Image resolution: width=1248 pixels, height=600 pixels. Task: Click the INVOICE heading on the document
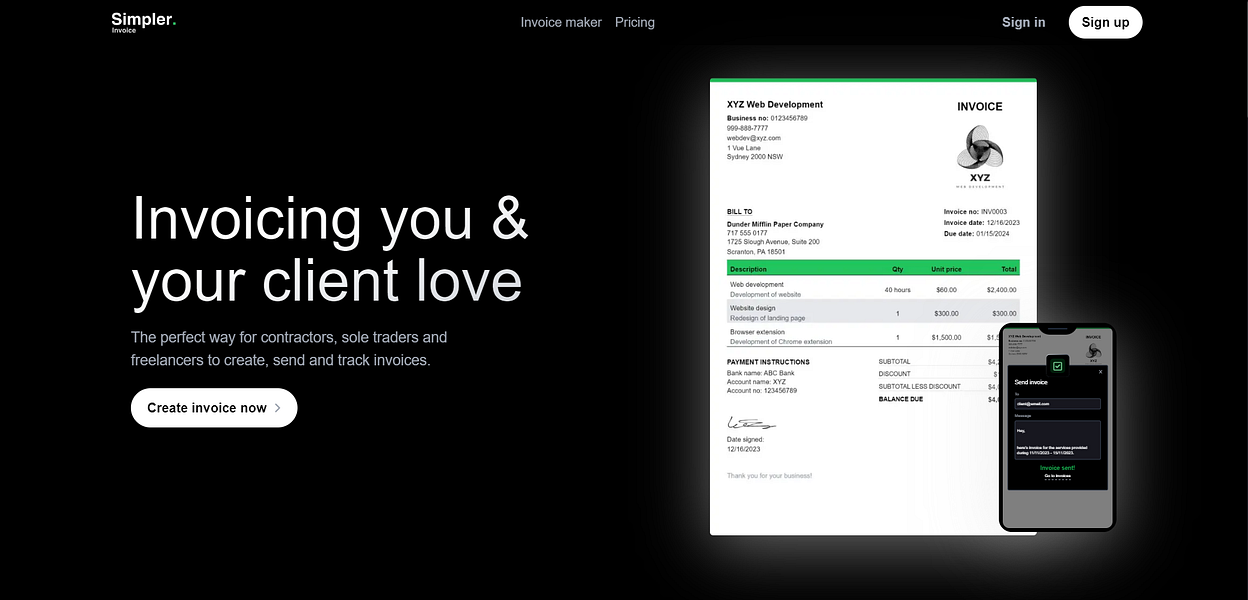pyautogui.click(x=979, y=106)
